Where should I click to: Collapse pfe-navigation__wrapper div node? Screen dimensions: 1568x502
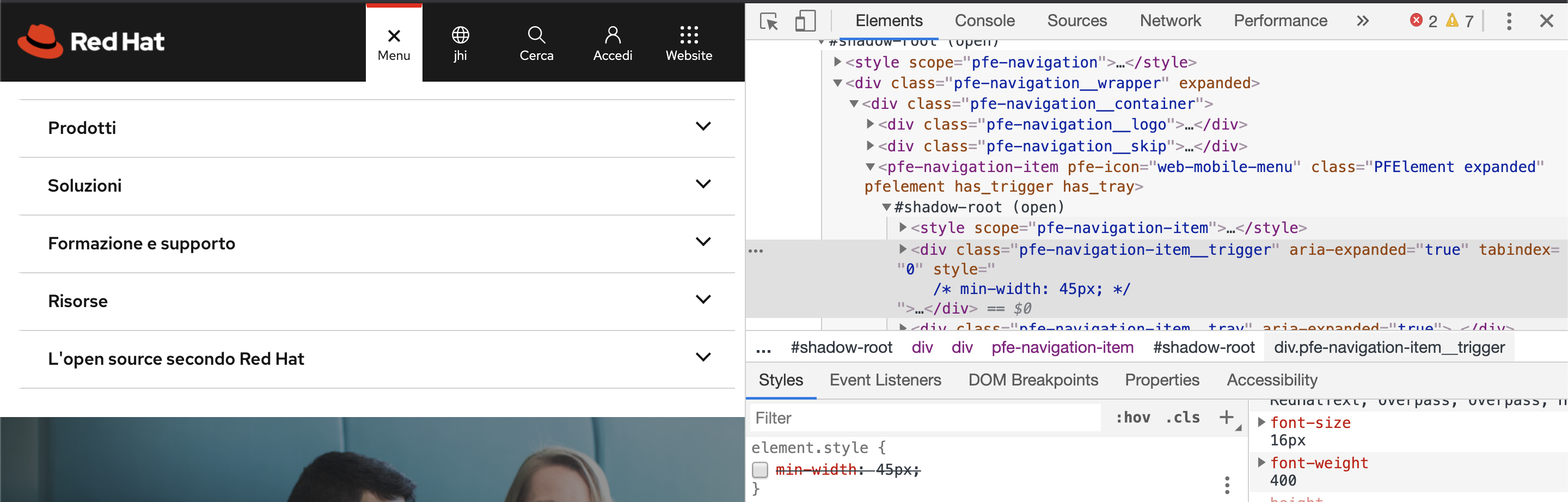pyautogui.click(x=837, y=83)
